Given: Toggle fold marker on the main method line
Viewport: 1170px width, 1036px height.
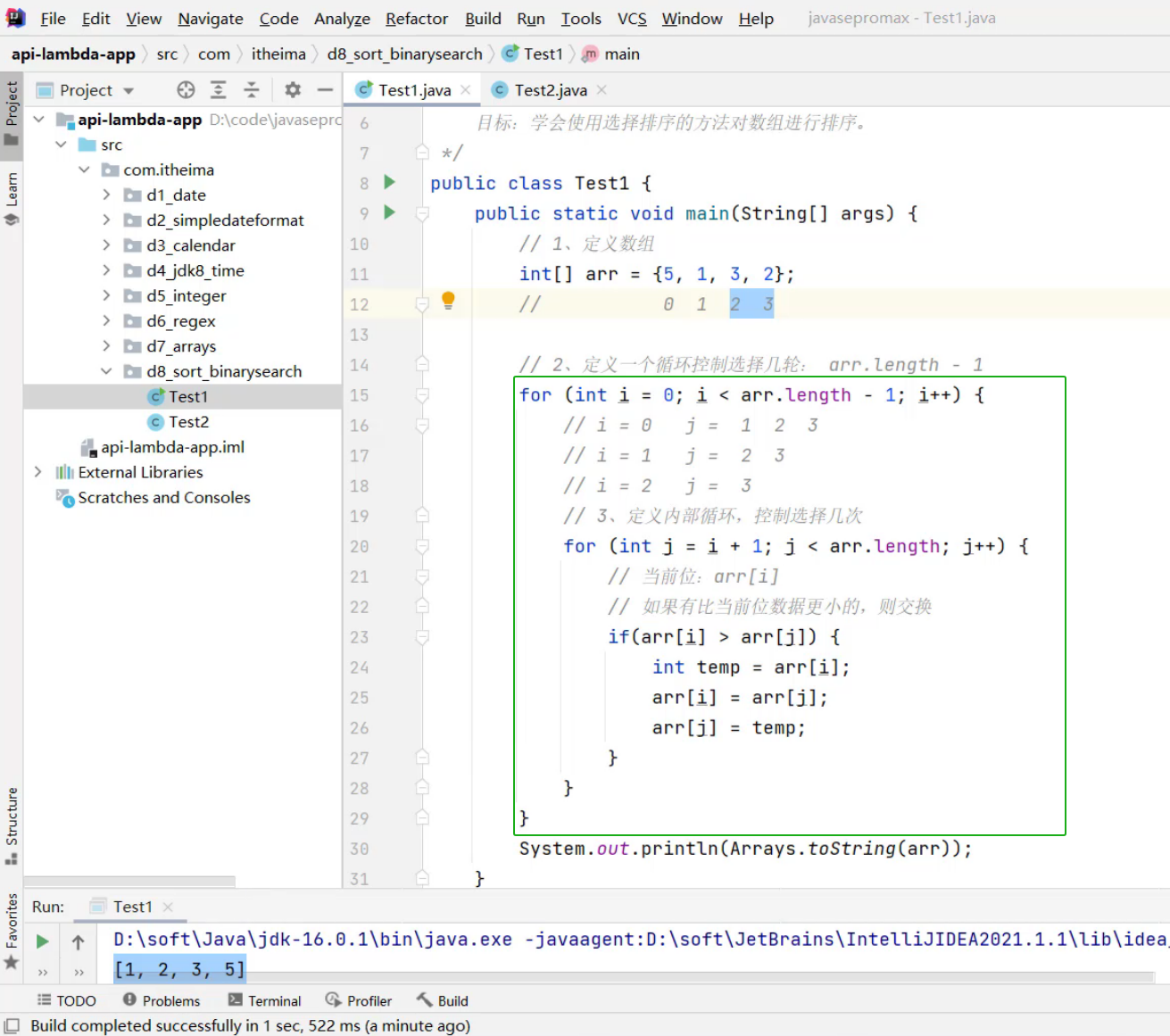Looking at the screenshot, I should coord(423,213).
